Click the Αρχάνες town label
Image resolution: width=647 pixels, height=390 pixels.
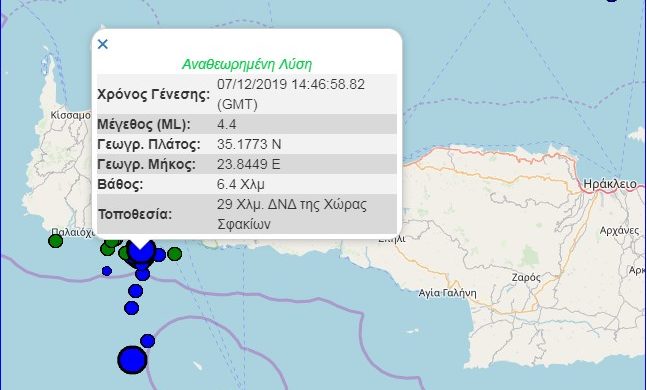click(x=619, y=231)
